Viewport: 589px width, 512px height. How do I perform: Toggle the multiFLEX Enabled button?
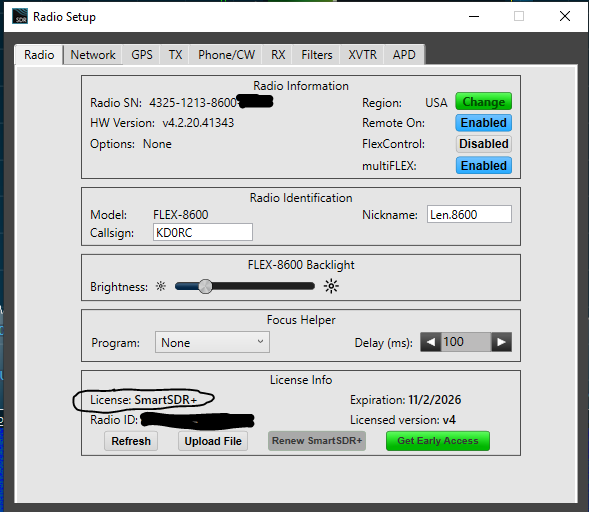point(483,166)
